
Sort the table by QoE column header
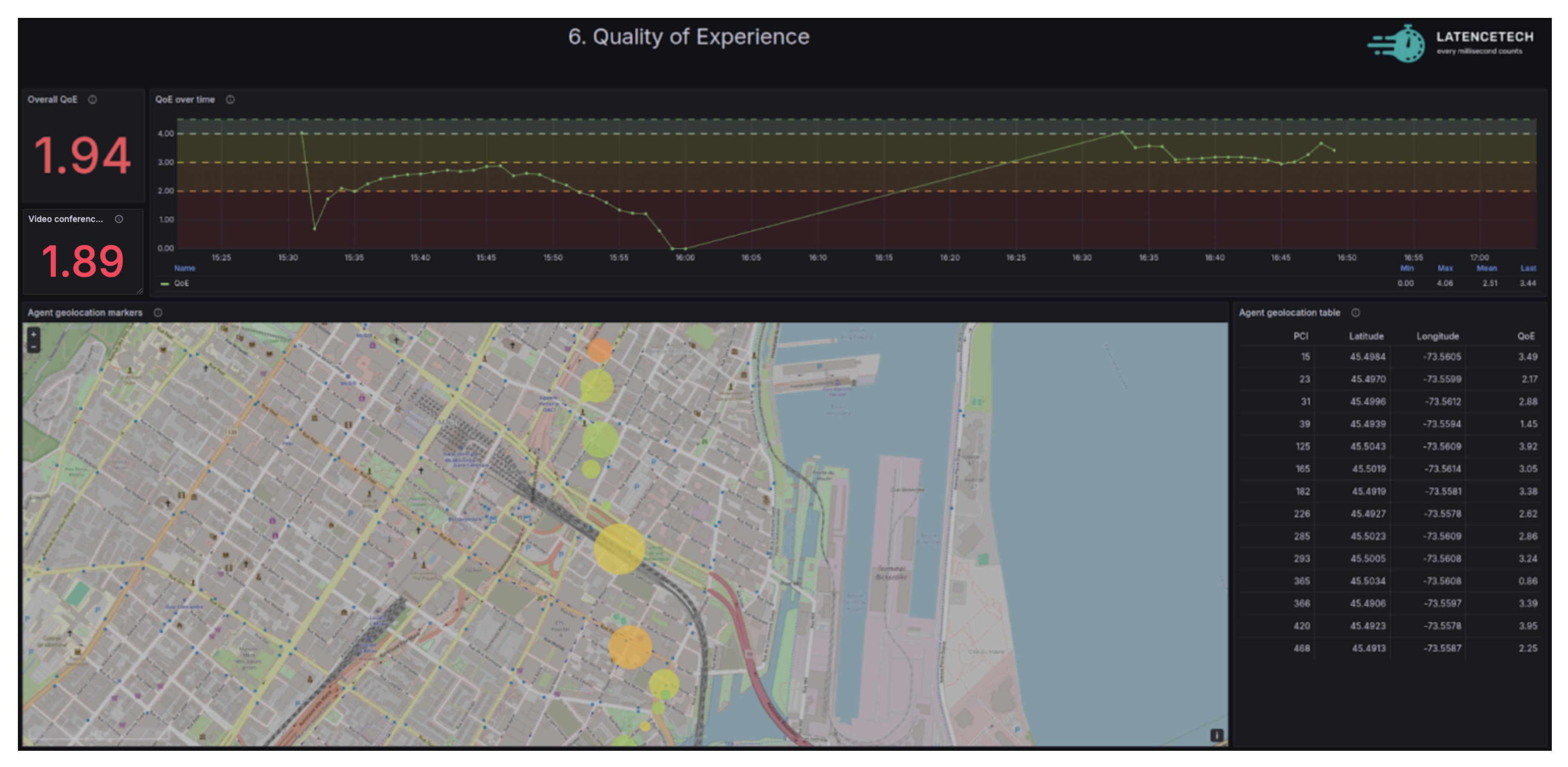[x=1525, y=336]
